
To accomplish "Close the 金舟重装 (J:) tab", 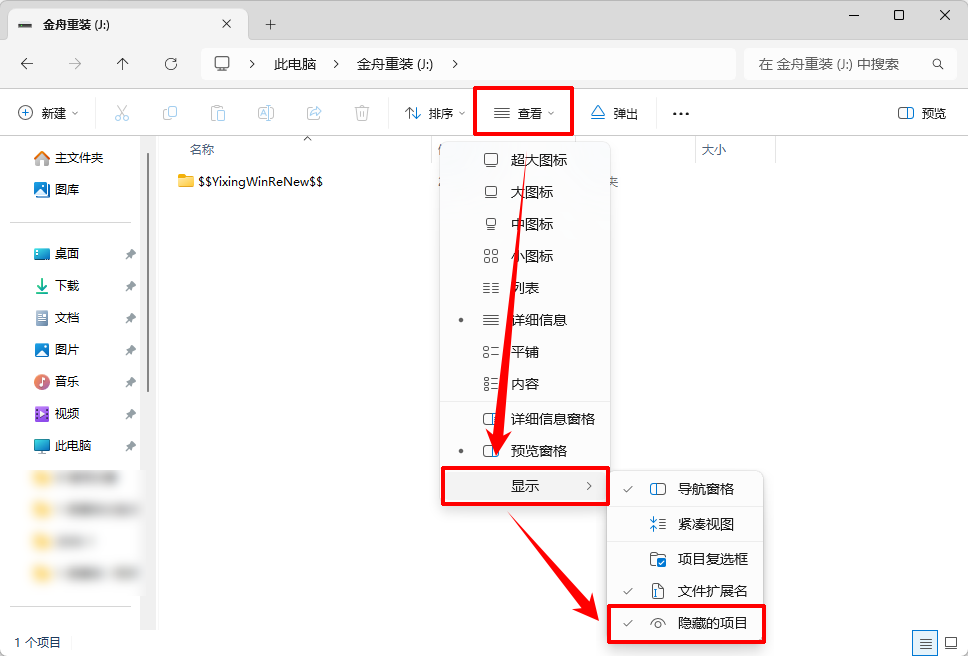I will point(227,24).
